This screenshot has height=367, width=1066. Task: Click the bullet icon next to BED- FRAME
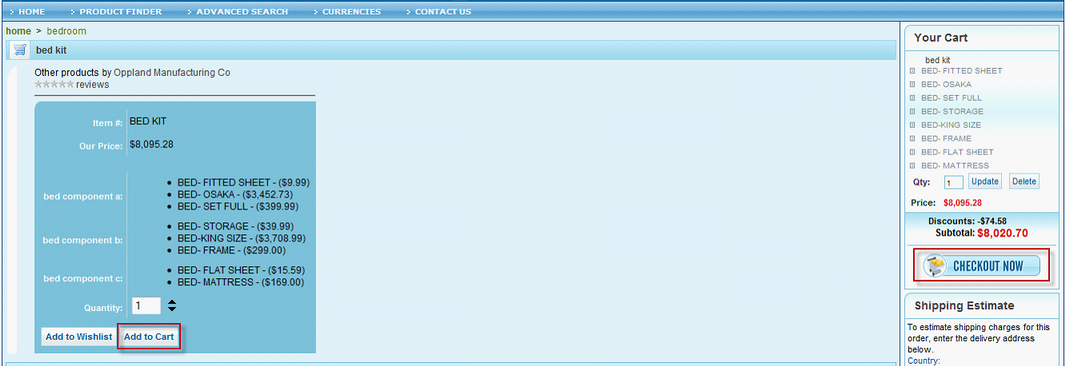click(912, 139)
